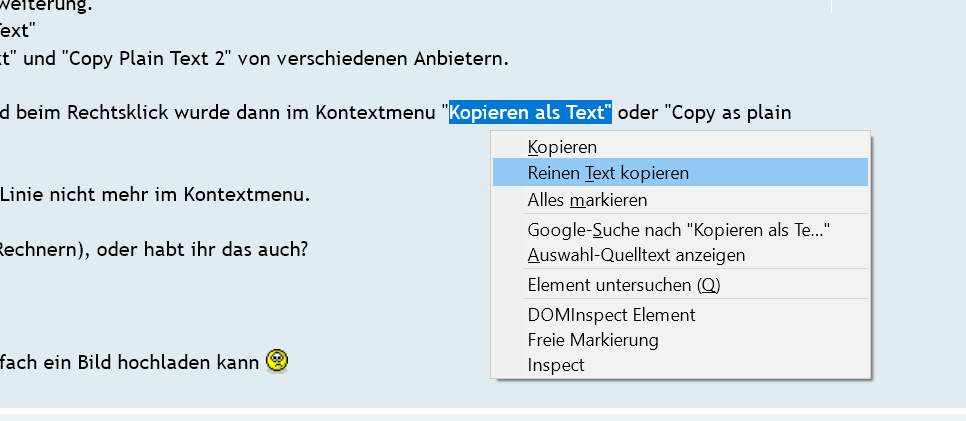Click the highlighted "Kopieren als Text" selection
The image size is (966, 421).
(531, 112)
